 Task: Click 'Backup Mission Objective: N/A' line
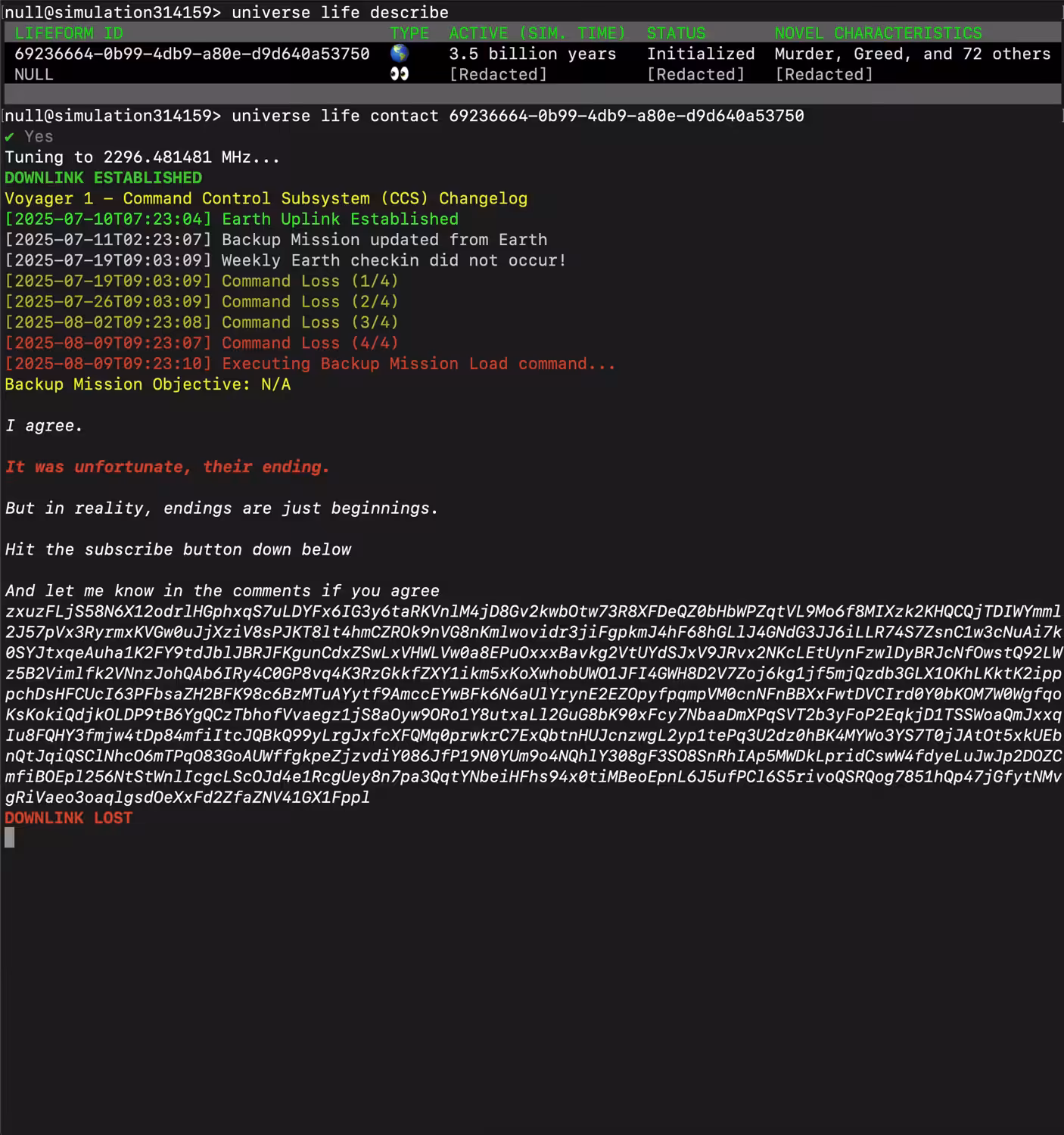pyautogui.click(x=148, y=384)
